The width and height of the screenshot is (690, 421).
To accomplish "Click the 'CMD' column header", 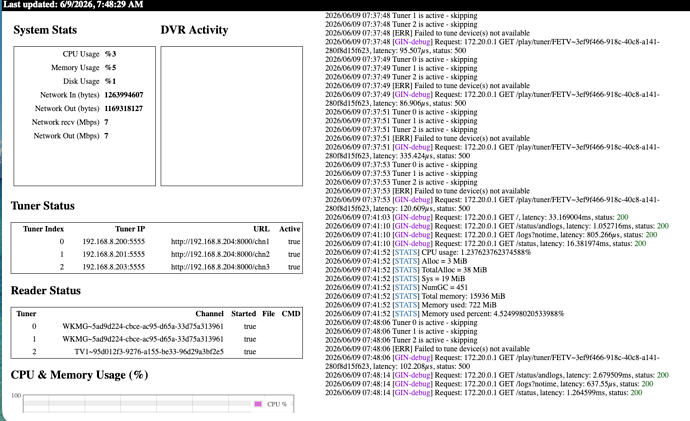I will 291,314.
